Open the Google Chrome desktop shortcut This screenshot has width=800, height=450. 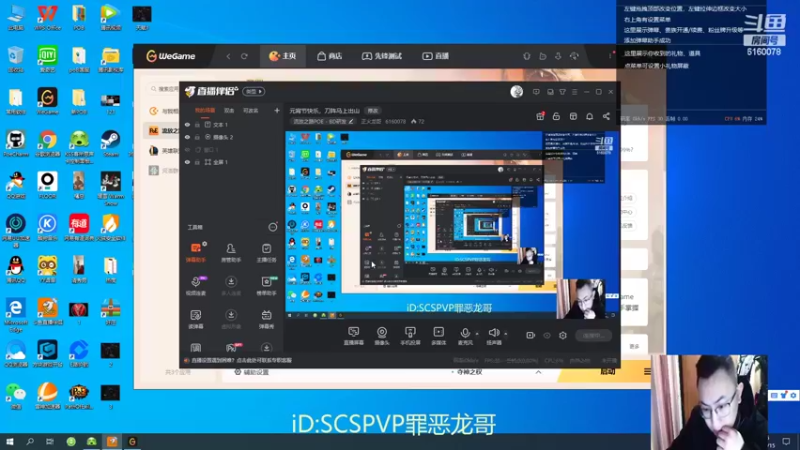[x=47, y=143]
